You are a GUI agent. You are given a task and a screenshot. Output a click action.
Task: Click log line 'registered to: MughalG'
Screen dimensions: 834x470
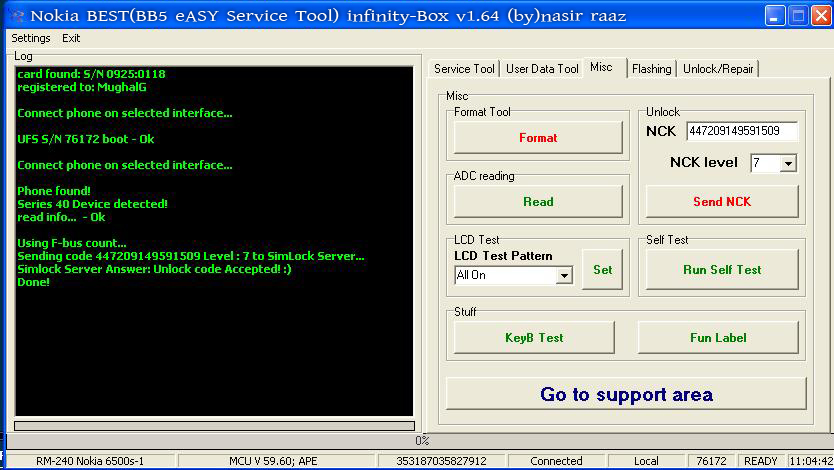82,87
